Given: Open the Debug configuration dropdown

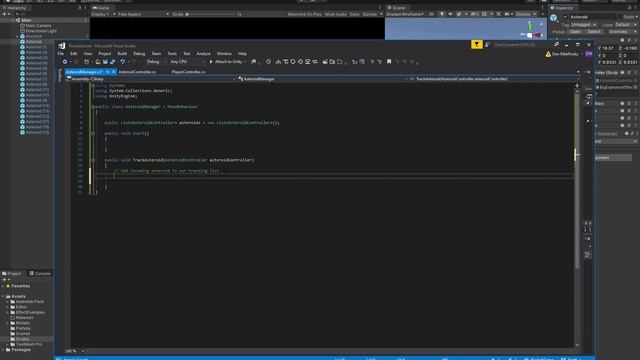Looking at the screenshot, I should pos(156,62).
